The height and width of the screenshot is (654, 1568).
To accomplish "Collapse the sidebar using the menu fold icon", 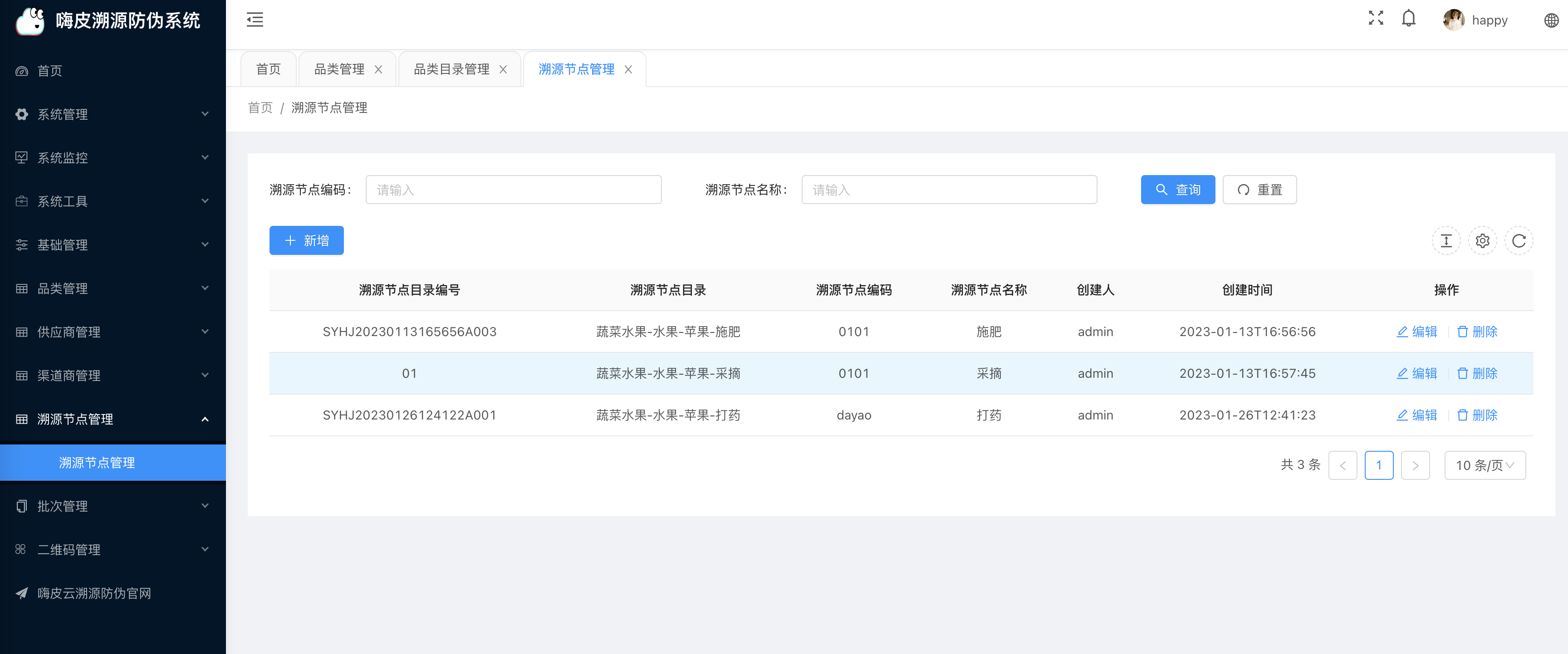I will (x=255, y=20).
